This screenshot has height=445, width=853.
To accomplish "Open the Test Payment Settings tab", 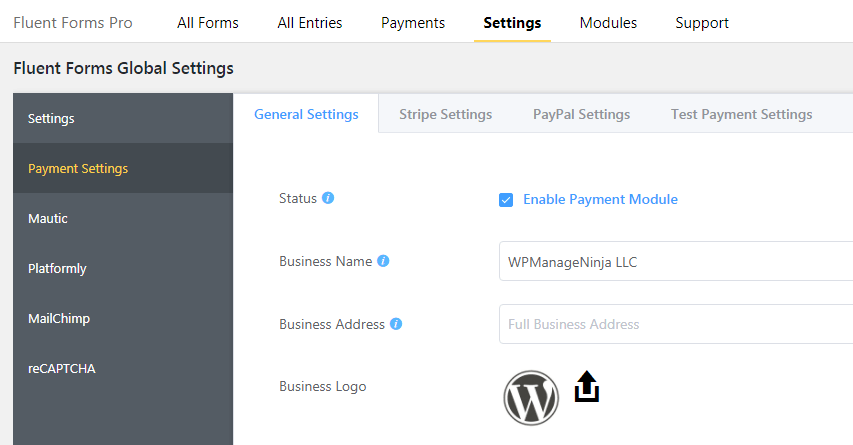I will pyautogui.click(x=741, y=114).
